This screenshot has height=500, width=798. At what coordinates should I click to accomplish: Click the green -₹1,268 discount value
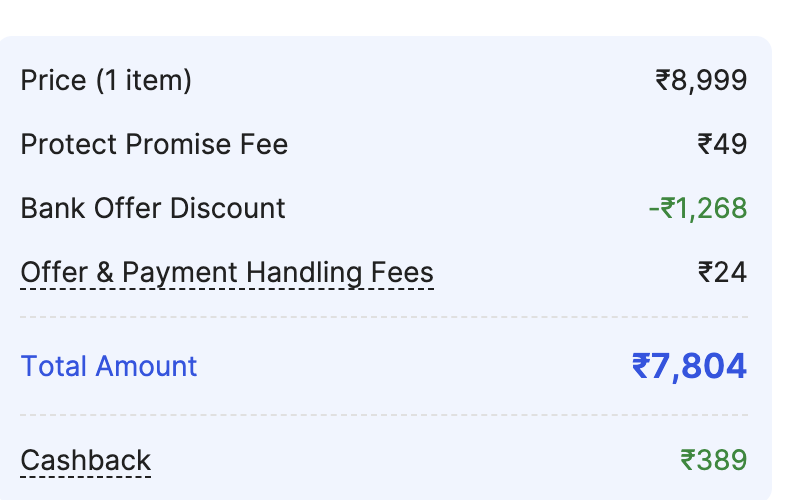[x=697, y=208]
